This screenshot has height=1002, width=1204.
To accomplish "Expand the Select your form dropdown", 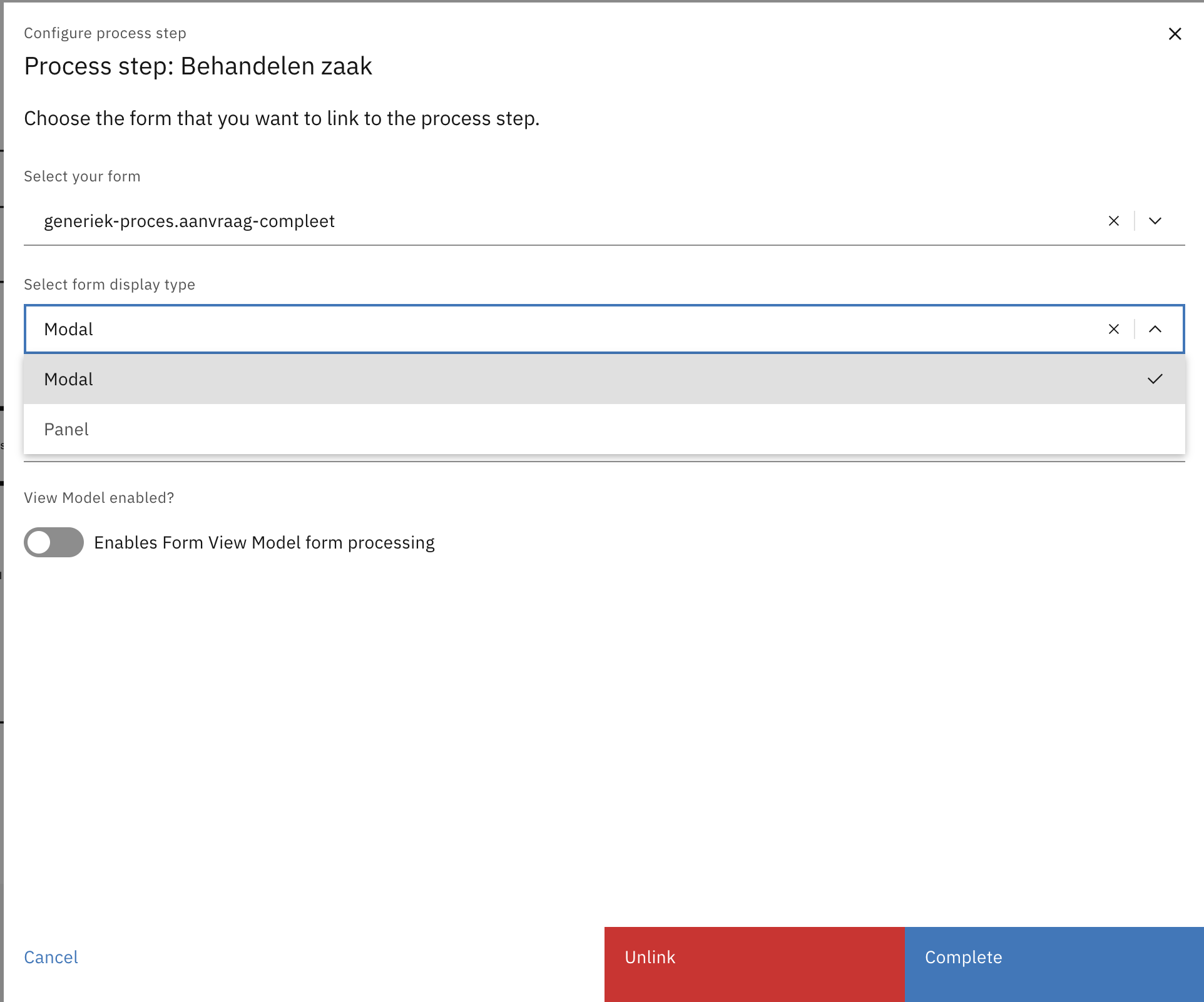I will (x=1155, y=221).
